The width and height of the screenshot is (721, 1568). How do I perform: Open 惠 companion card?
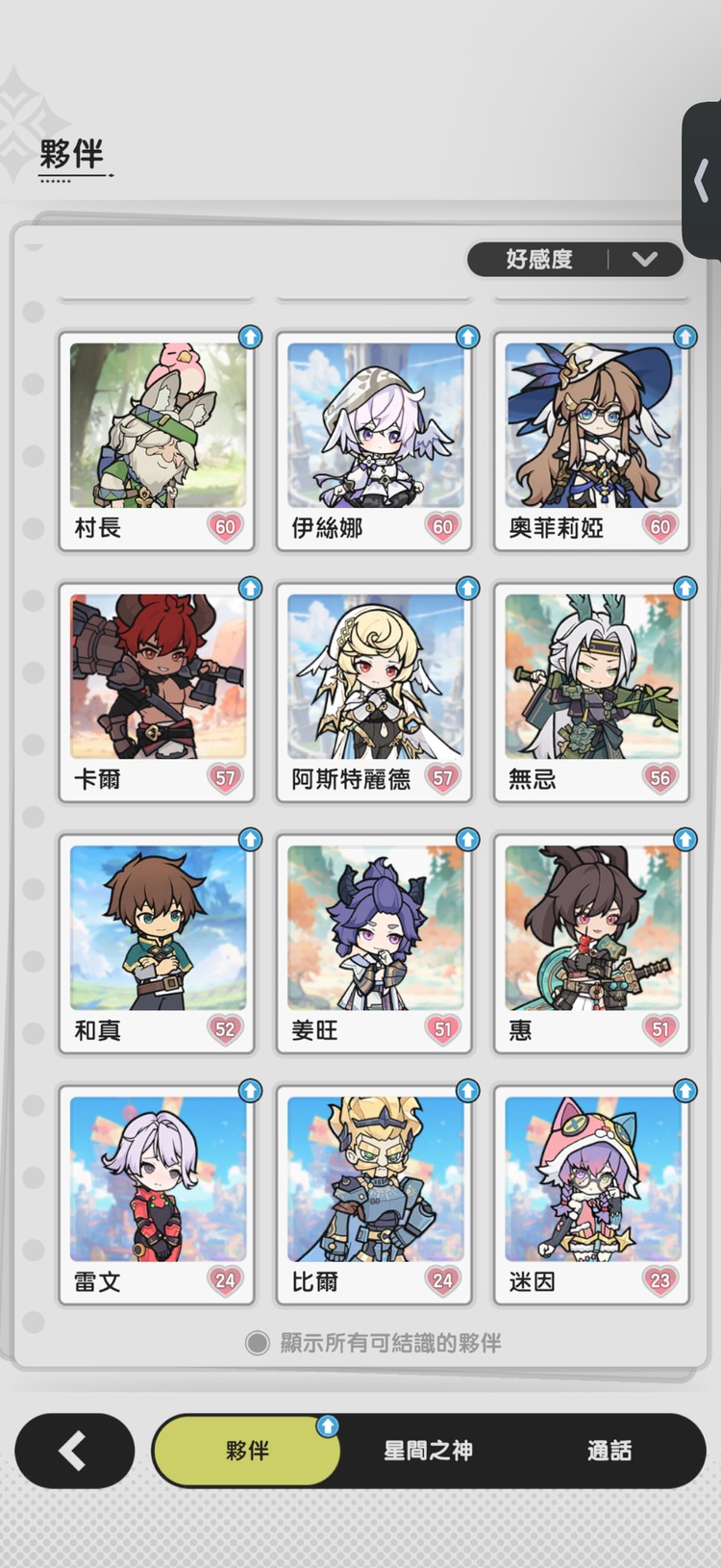pyautogui.click(x=591, y=944)
